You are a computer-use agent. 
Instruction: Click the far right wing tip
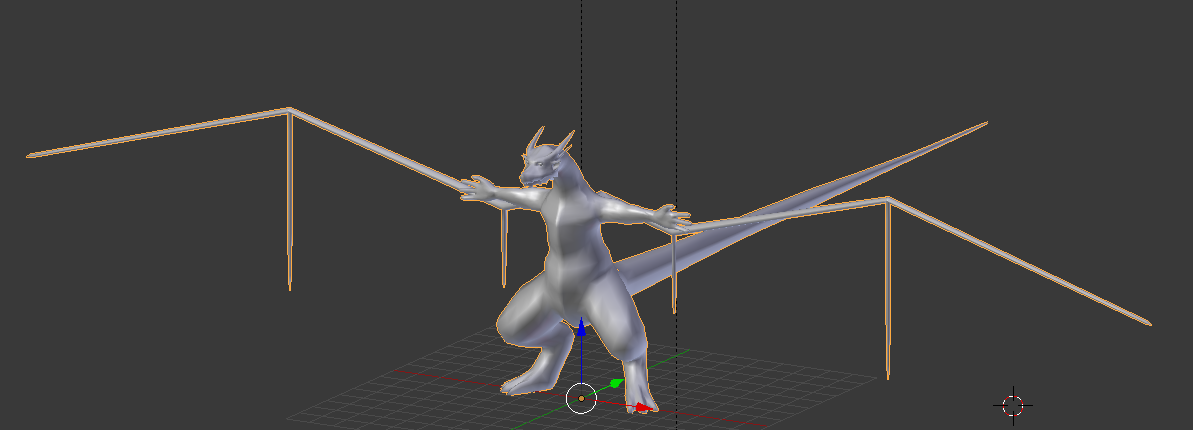1148,323
